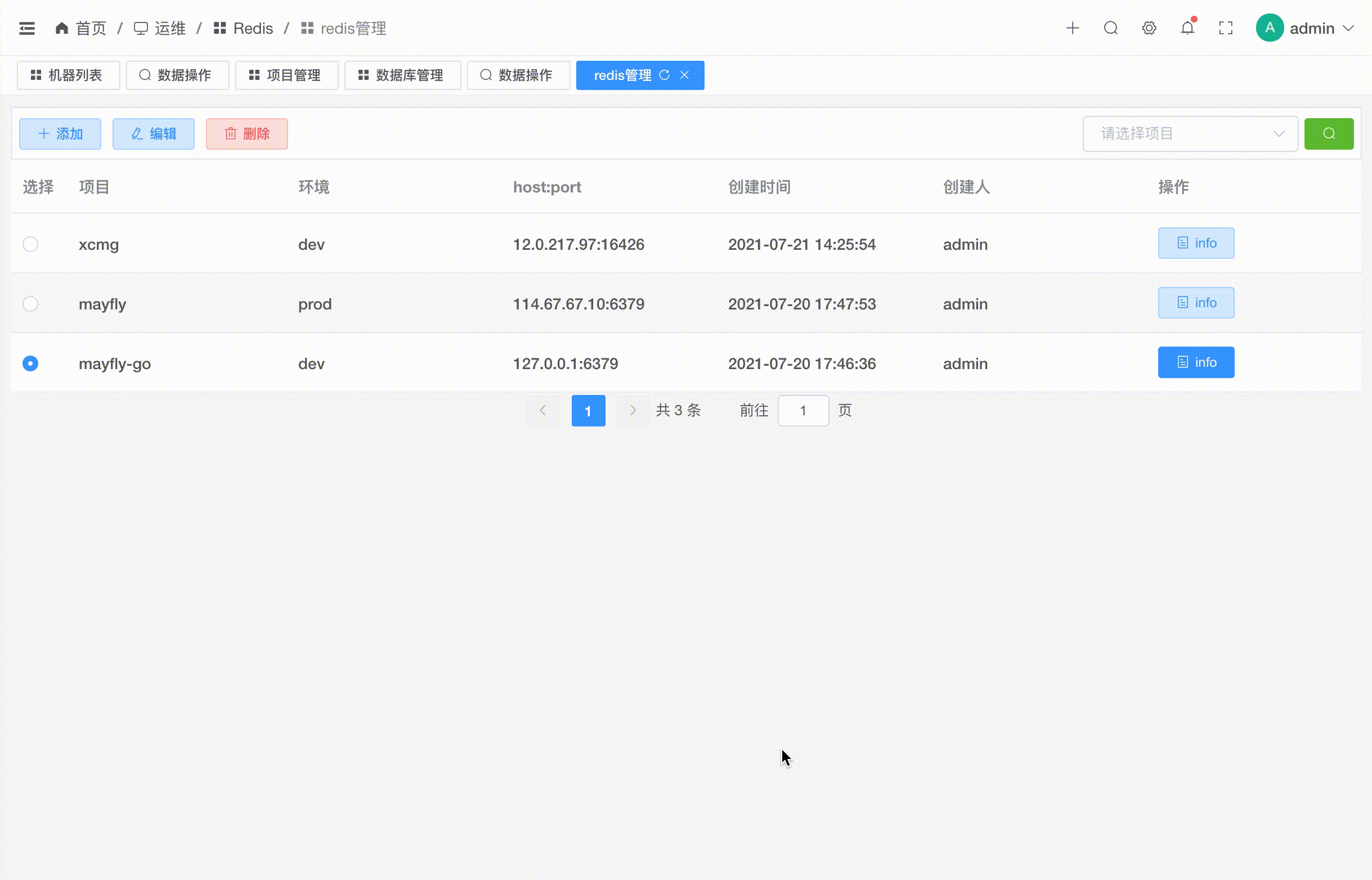Go to Redis in the breadcrumb
Image resolution: width=1372 pixels, height=880 pixels.
(253, 28)
